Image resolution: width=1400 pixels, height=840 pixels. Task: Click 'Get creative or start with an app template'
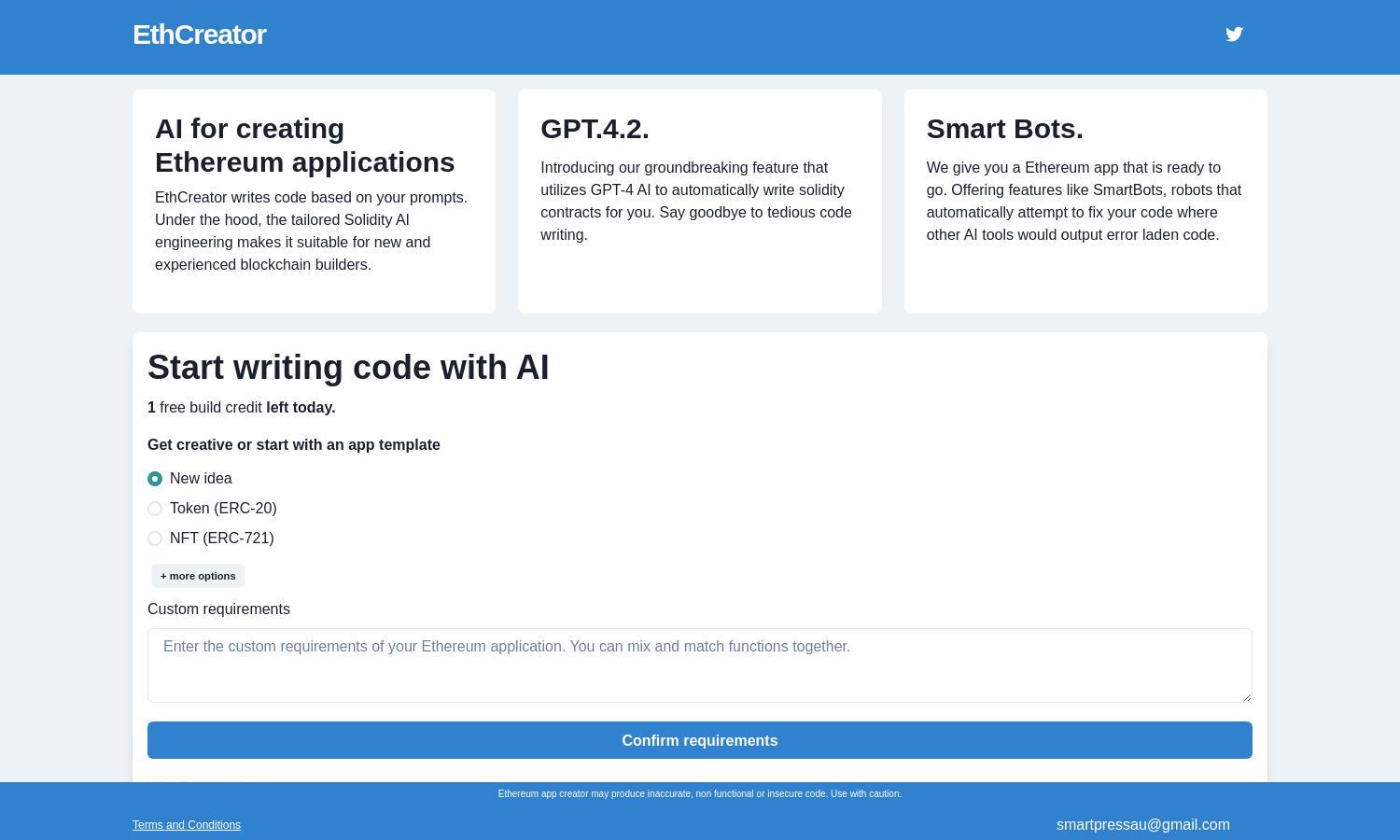pos(294,445)
